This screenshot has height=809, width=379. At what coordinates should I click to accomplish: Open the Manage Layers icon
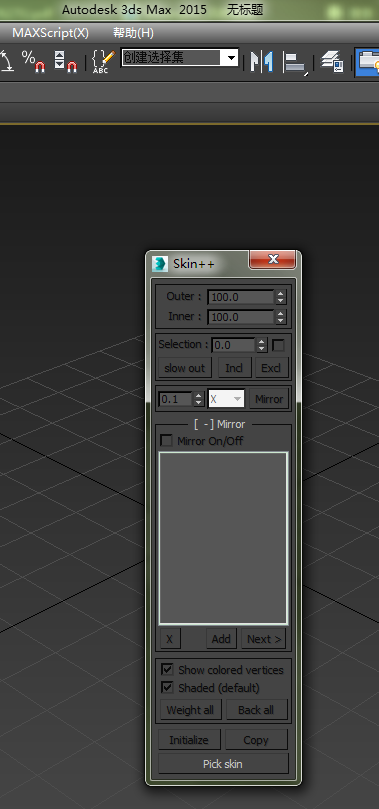(333, 61)
